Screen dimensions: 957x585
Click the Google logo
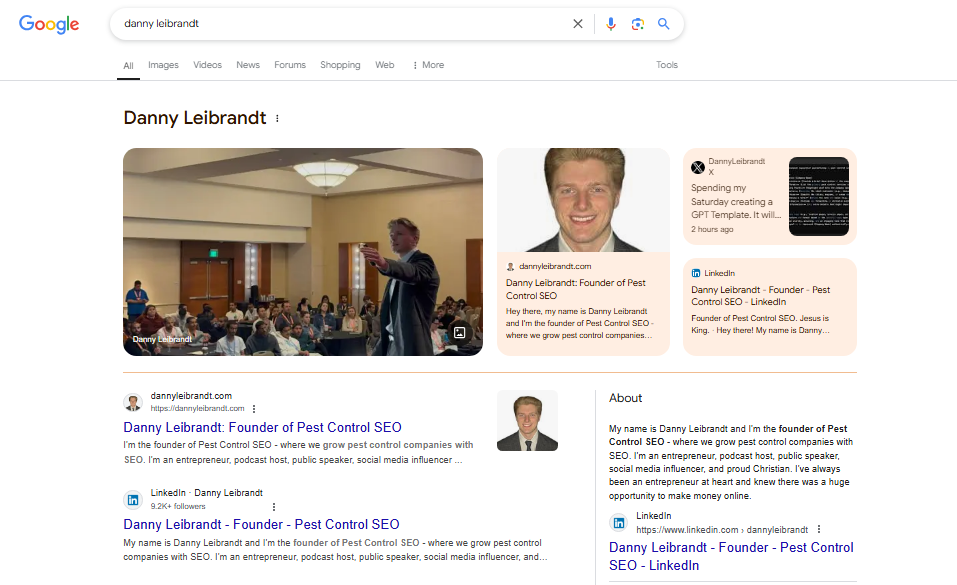49,24
